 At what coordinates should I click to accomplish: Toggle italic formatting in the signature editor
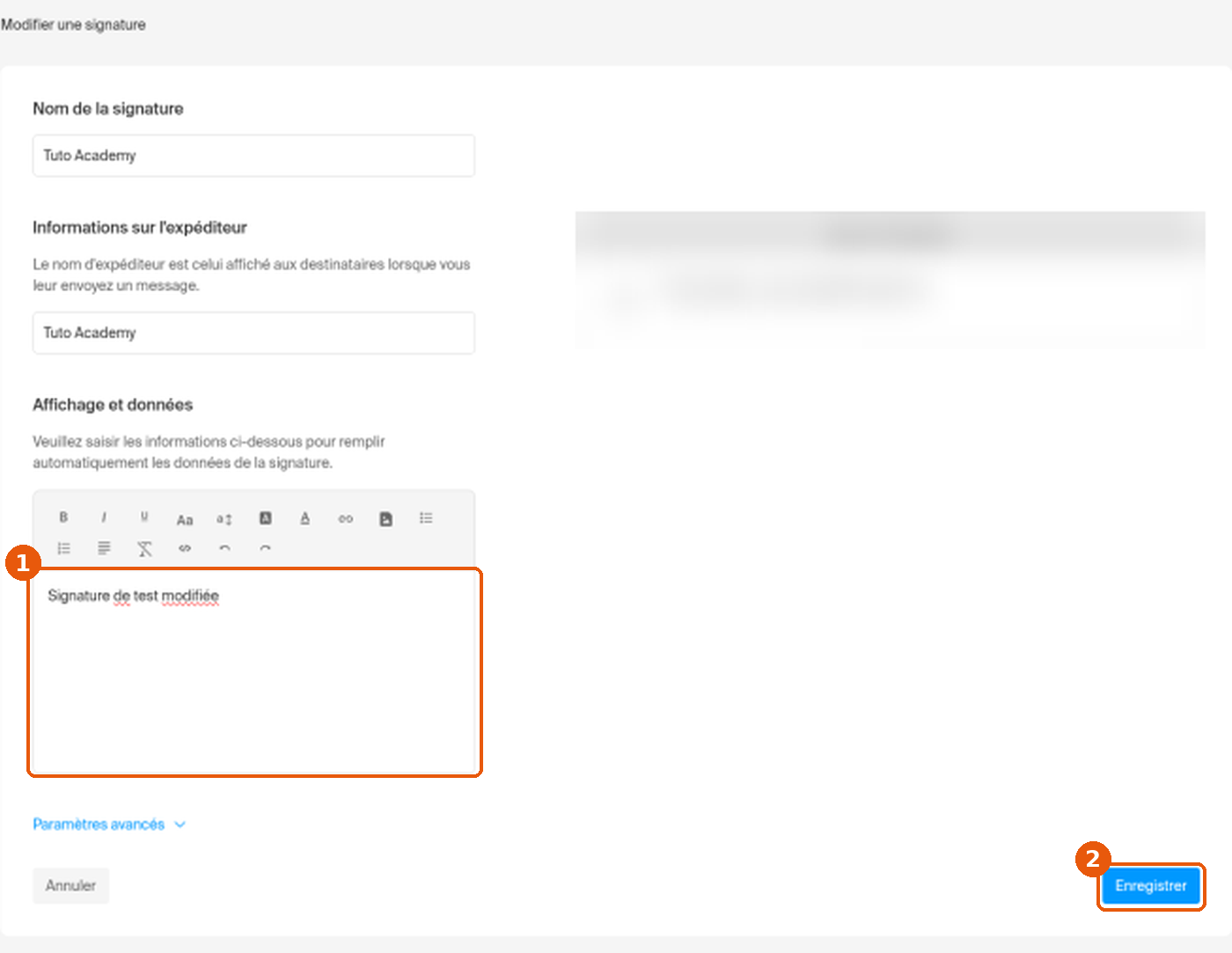pos(104,517)
